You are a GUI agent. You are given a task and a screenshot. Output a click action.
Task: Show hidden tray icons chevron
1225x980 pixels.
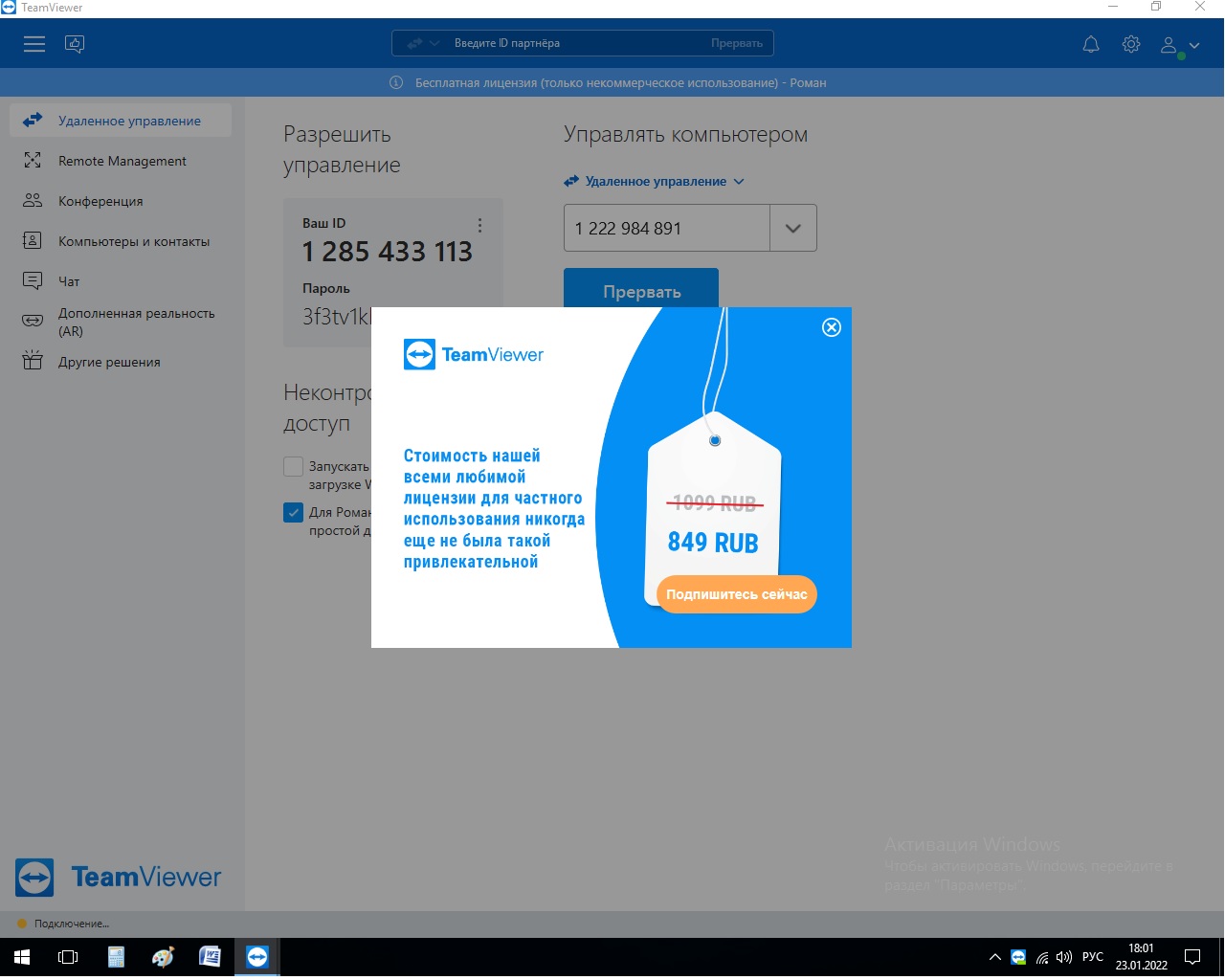(x=995, y=957)
